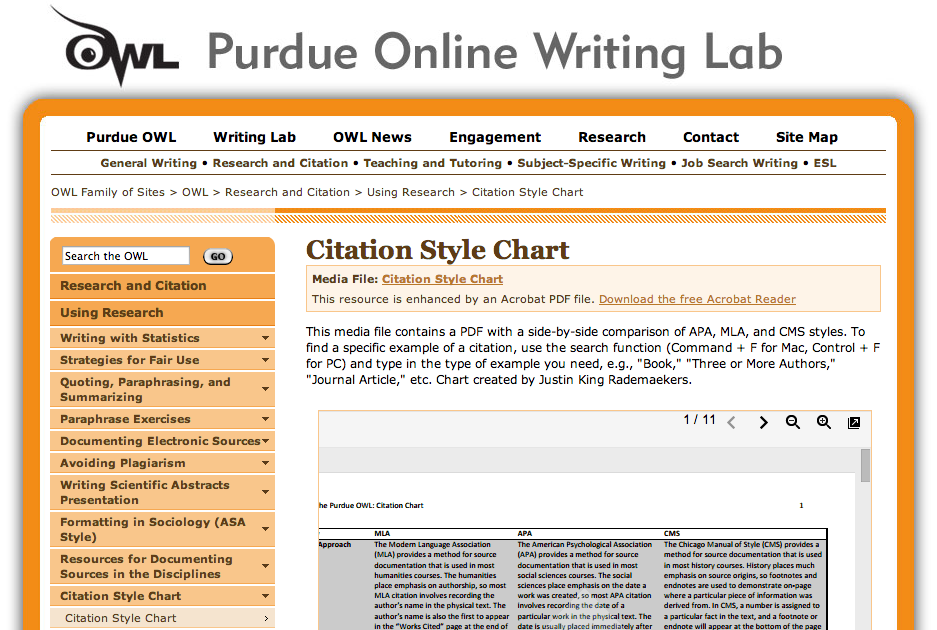937x630 pixels.
Task: Click the OWL logo
Action: click(x=115, y=47)
